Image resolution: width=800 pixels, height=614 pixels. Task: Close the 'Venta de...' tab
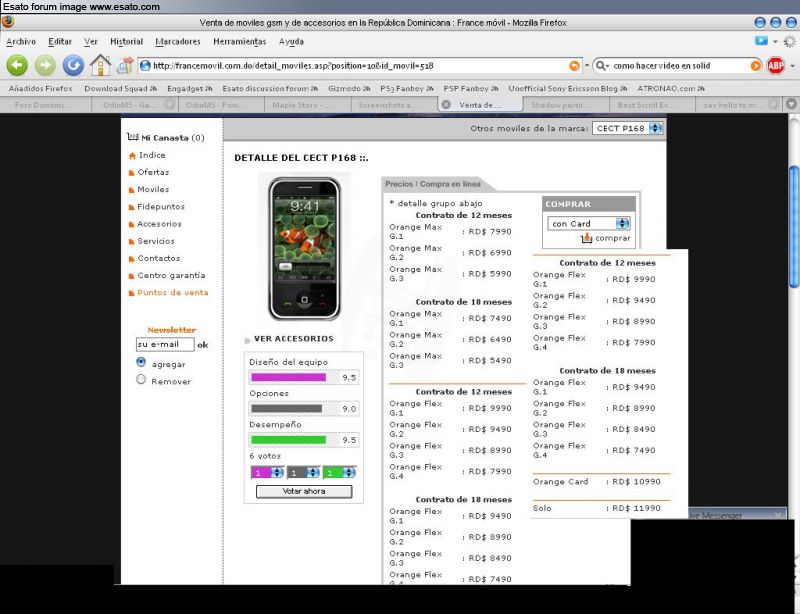445,105
